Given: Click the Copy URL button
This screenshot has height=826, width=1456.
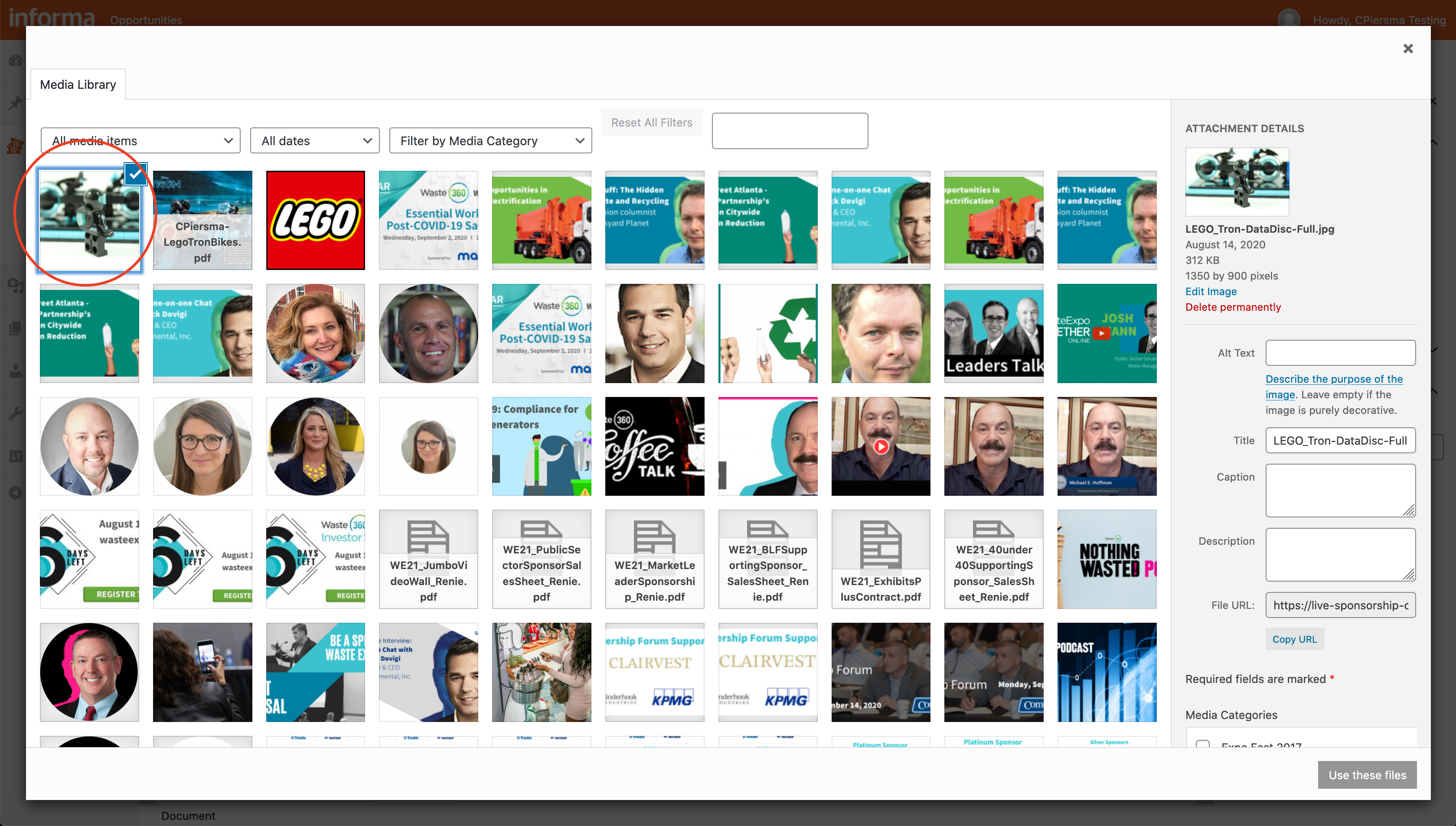Looking at the screenshot, I should pyautogui.click(x=1294, y=639).
